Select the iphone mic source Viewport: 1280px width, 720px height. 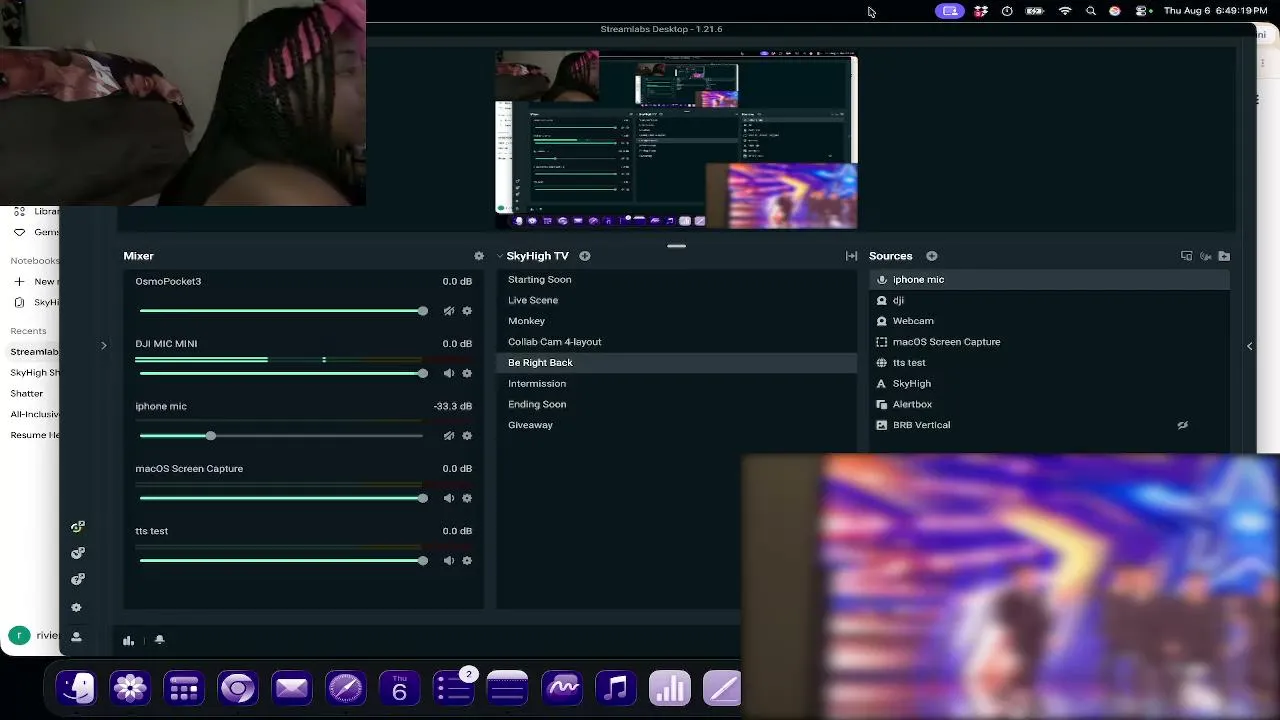[1049, 280]
